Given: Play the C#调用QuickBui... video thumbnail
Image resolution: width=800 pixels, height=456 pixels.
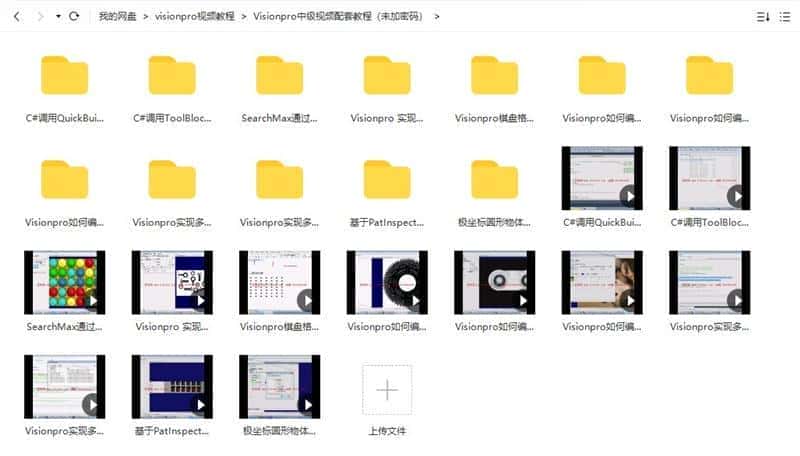Looking at the screenshot, I should (x=602, y=178).
